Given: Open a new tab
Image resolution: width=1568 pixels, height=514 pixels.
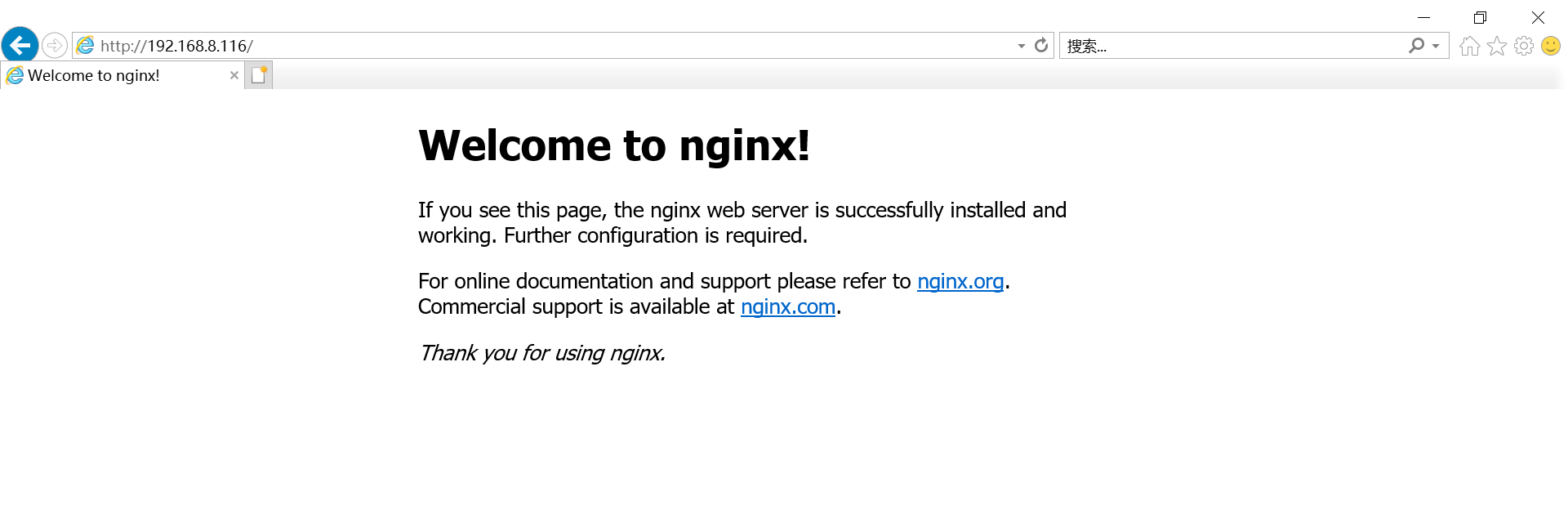Looking at the screenshot, I should pos(259,75).
